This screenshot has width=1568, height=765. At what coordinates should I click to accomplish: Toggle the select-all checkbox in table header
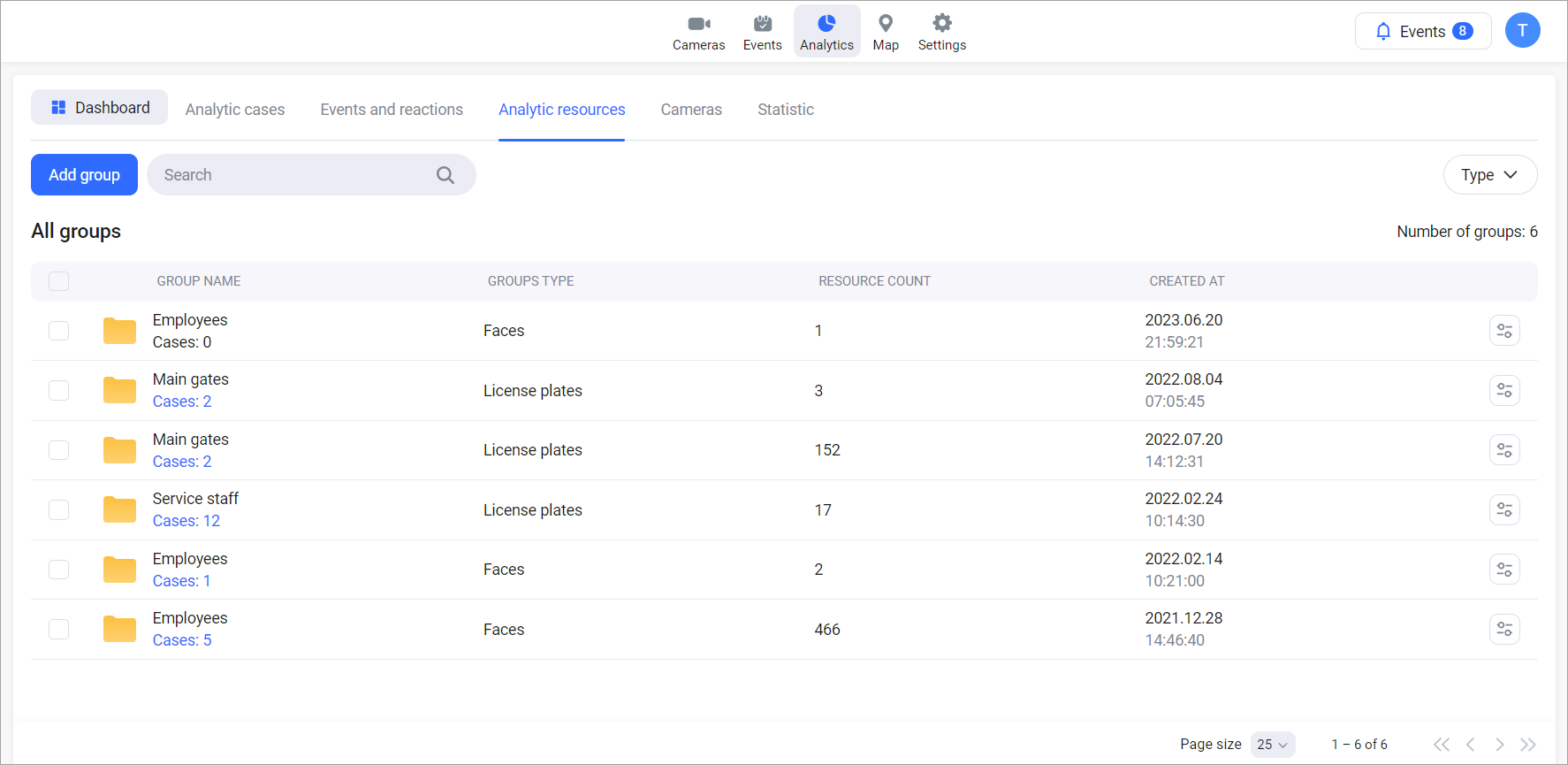[x=59, y=281]
